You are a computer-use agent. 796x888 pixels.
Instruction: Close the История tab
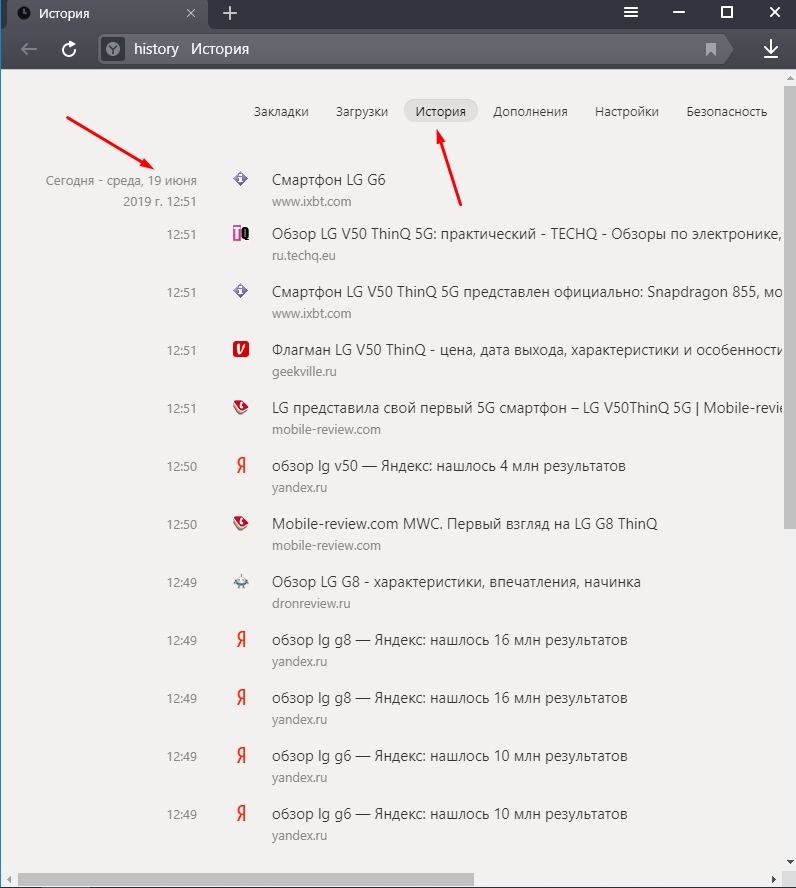point(191,13)
